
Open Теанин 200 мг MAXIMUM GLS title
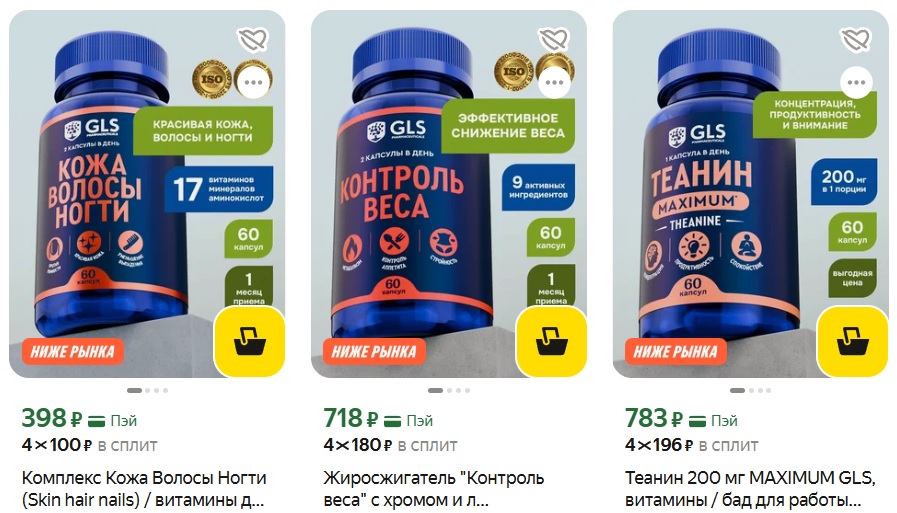pyautogui.click(x=750, y=488)
